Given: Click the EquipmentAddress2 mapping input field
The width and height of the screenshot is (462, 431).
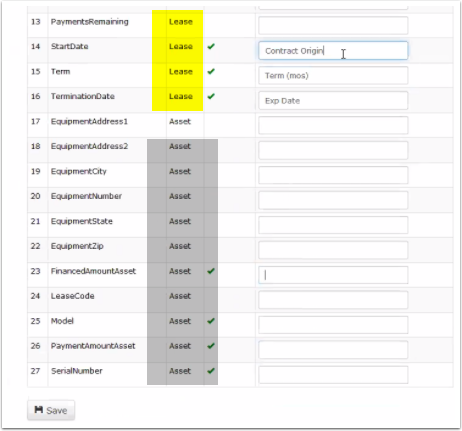Looking at the screenshot, I should point(333,150).
